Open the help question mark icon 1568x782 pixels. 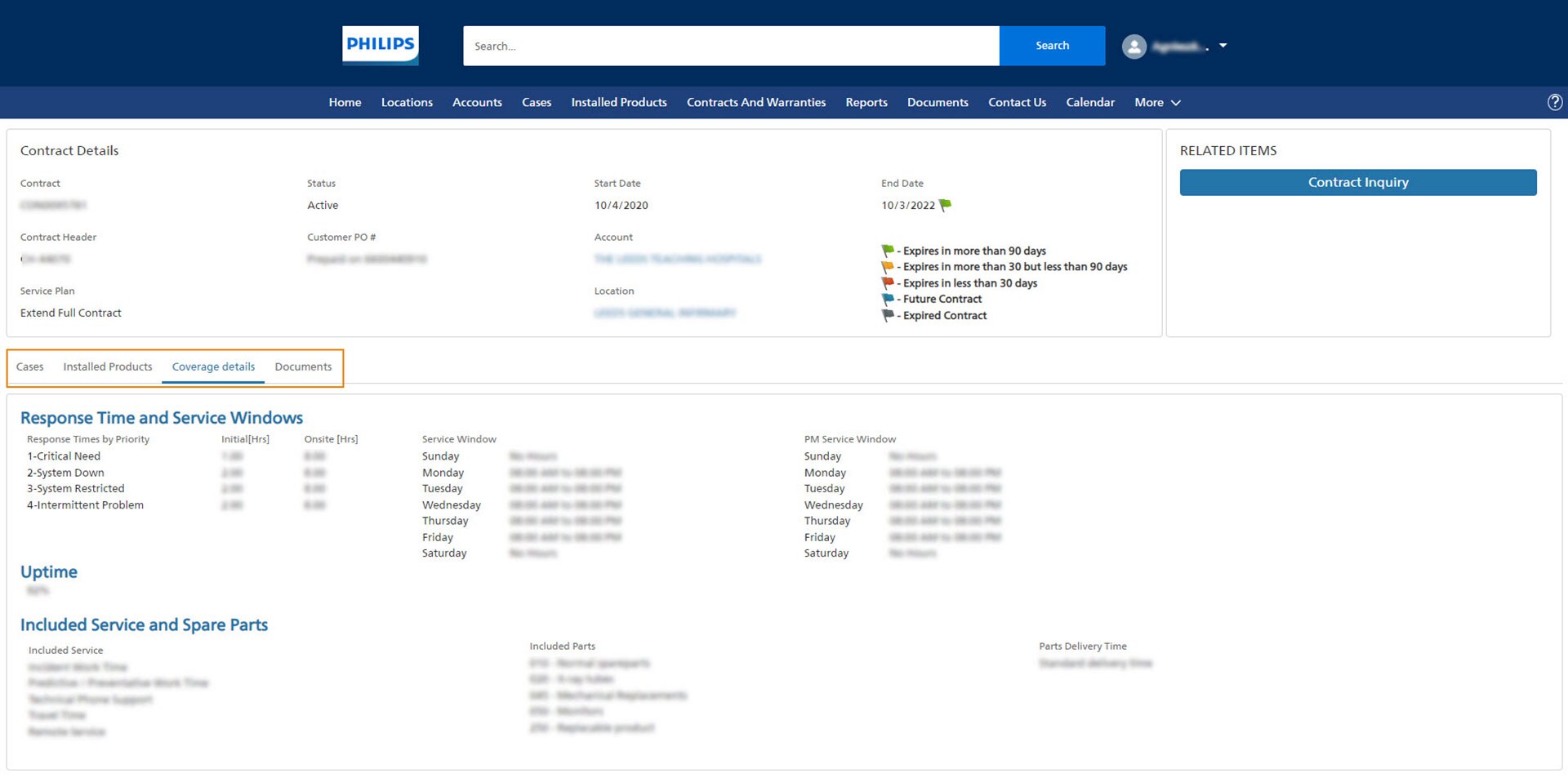click(x=1554, y=102)
